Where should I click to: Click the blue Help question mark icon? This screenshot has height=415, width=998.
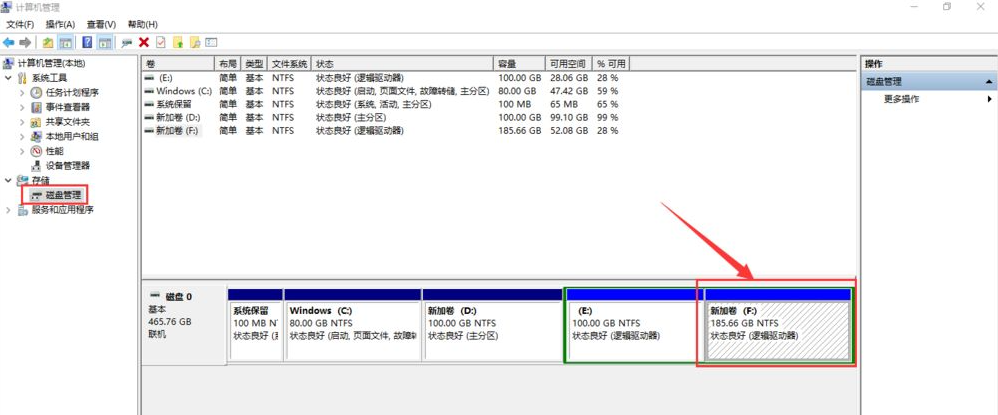coord(87,43)
